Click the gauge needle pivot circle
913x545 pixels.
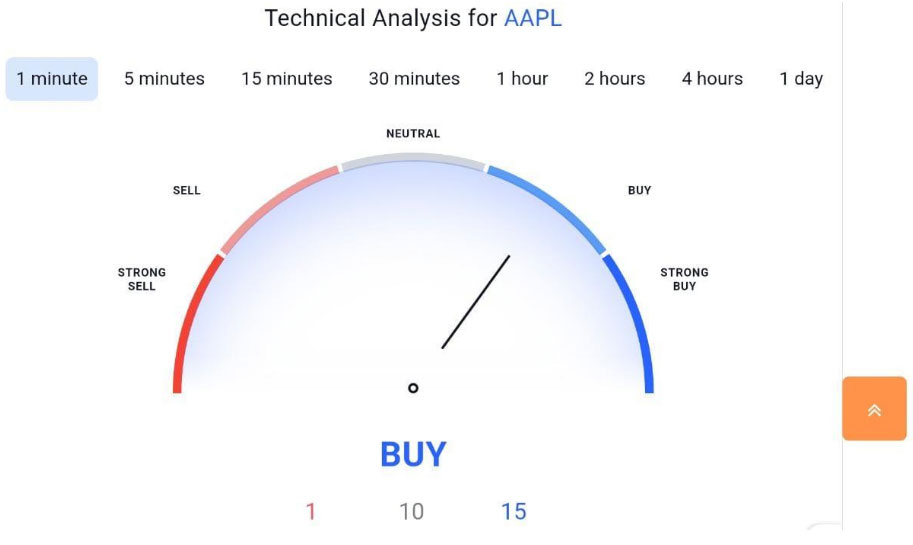pyautogui.click(x=413, y=388)
